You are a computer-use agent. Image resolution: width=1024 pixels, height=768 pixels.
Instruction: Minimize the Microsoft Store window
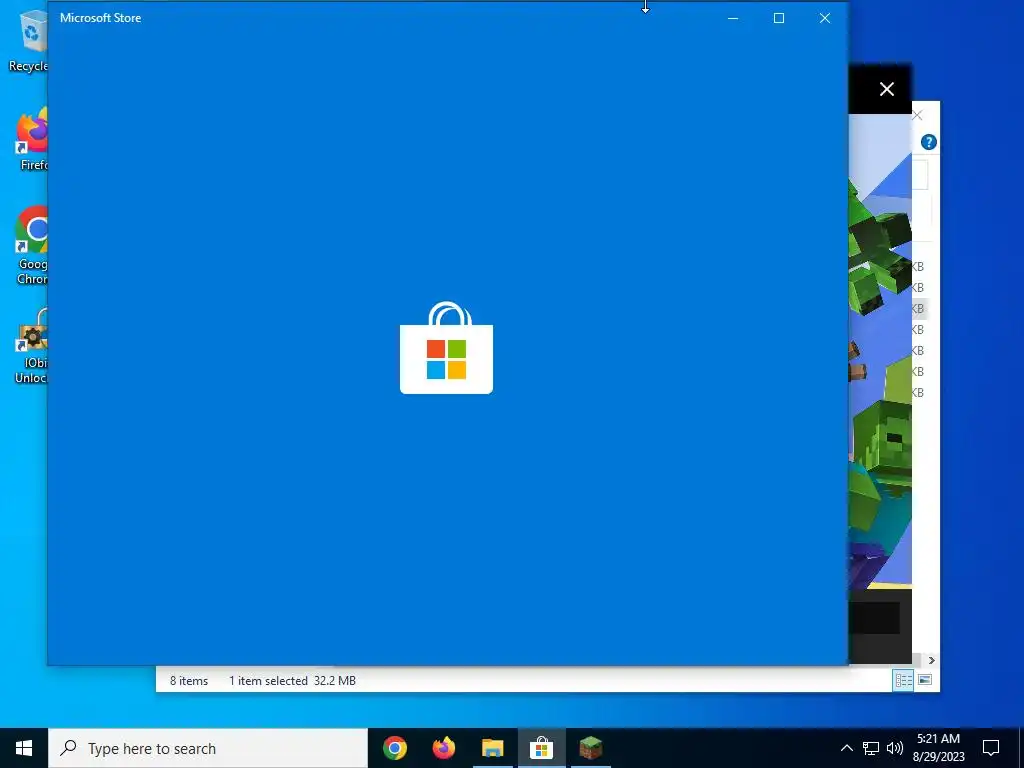tap(733, 18)
